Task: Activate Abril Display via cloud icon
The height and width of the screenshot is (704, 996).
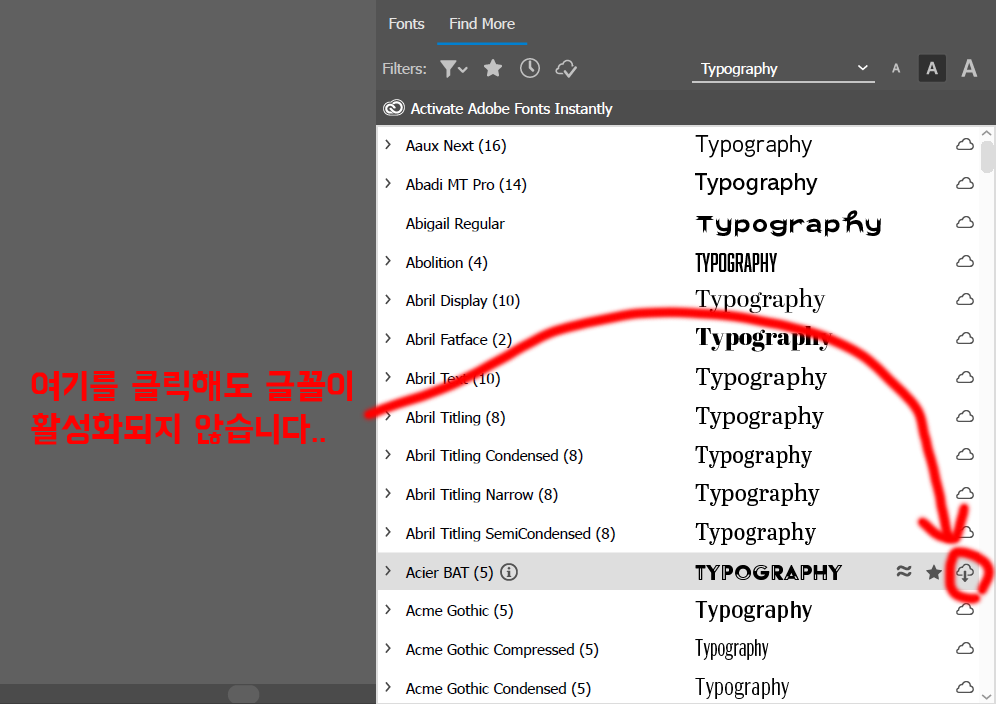Action: [x=965, y=299]
